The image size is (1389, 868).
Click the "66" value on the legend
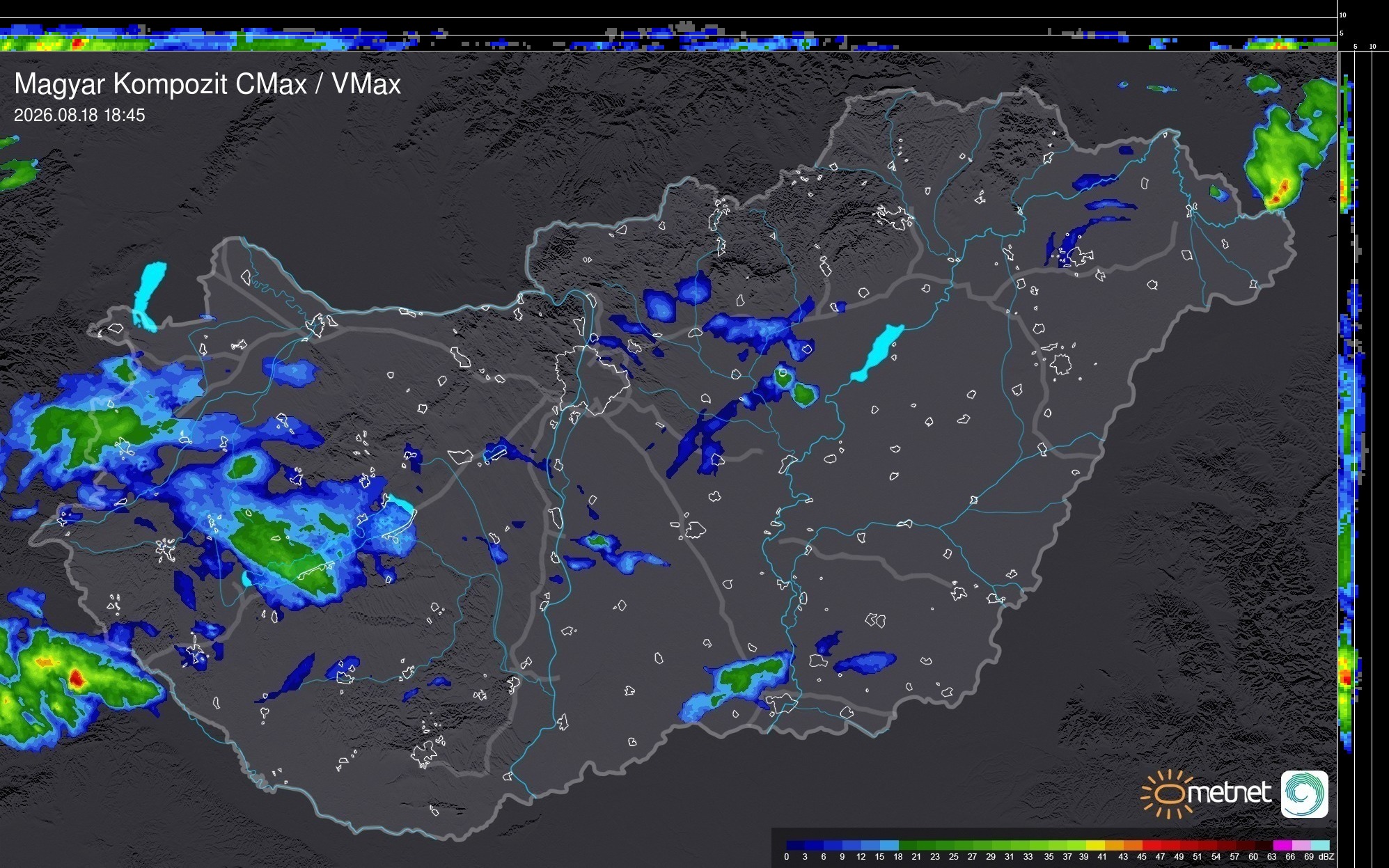[x=1290, y=857]
